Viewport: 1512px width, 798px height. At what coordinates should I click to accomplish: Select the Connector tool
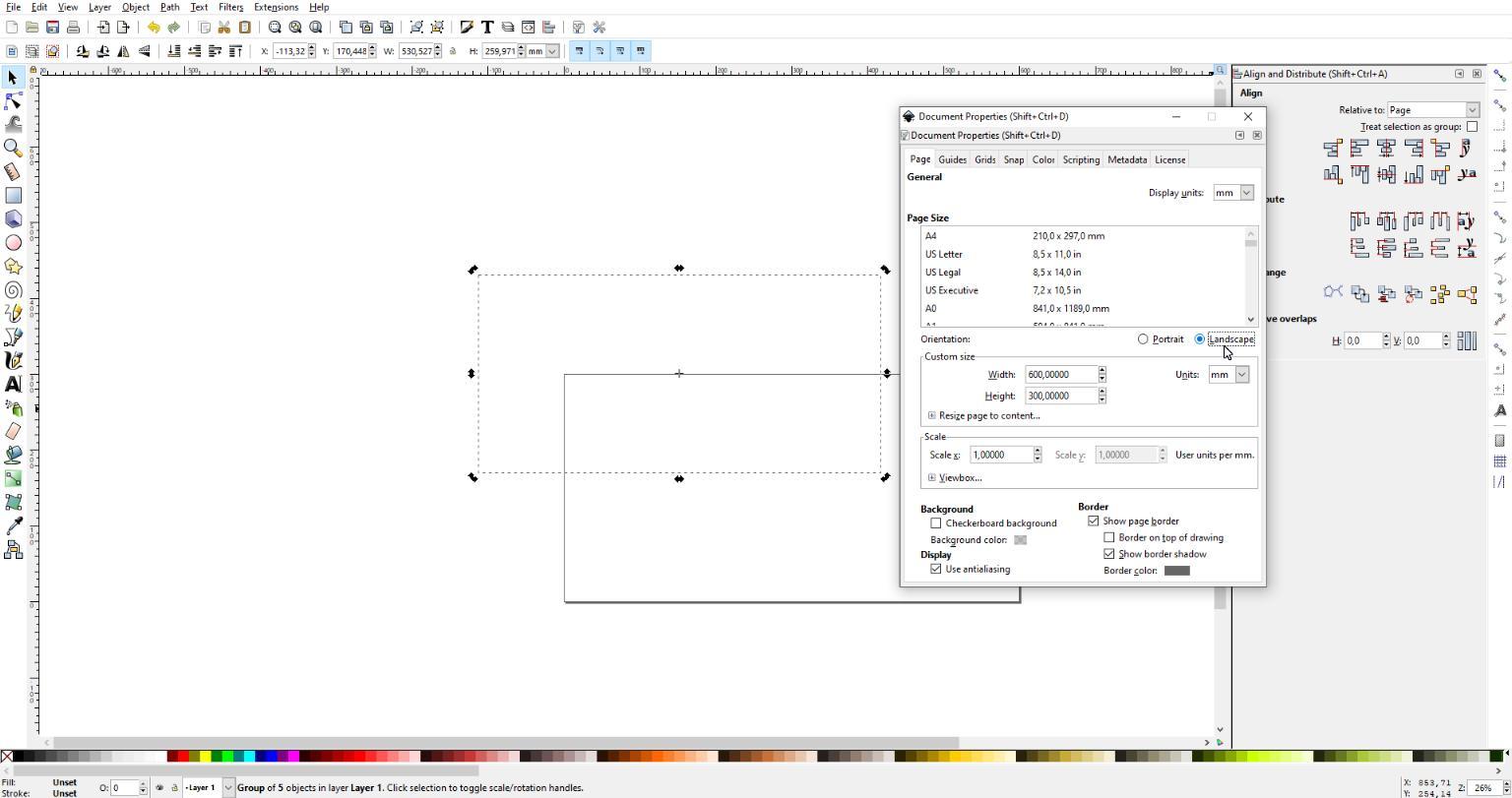(x=13, y=550)
